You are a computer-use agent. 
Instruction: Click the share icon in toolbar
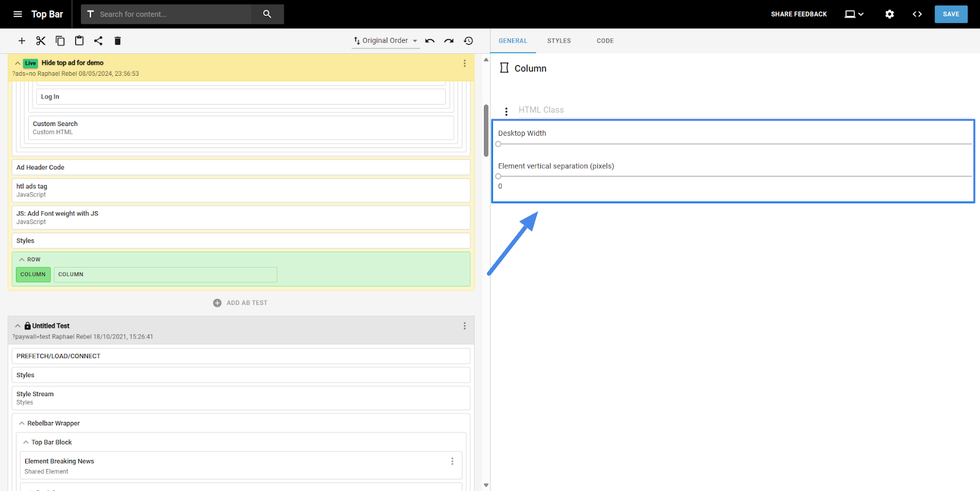coord(98,41)
